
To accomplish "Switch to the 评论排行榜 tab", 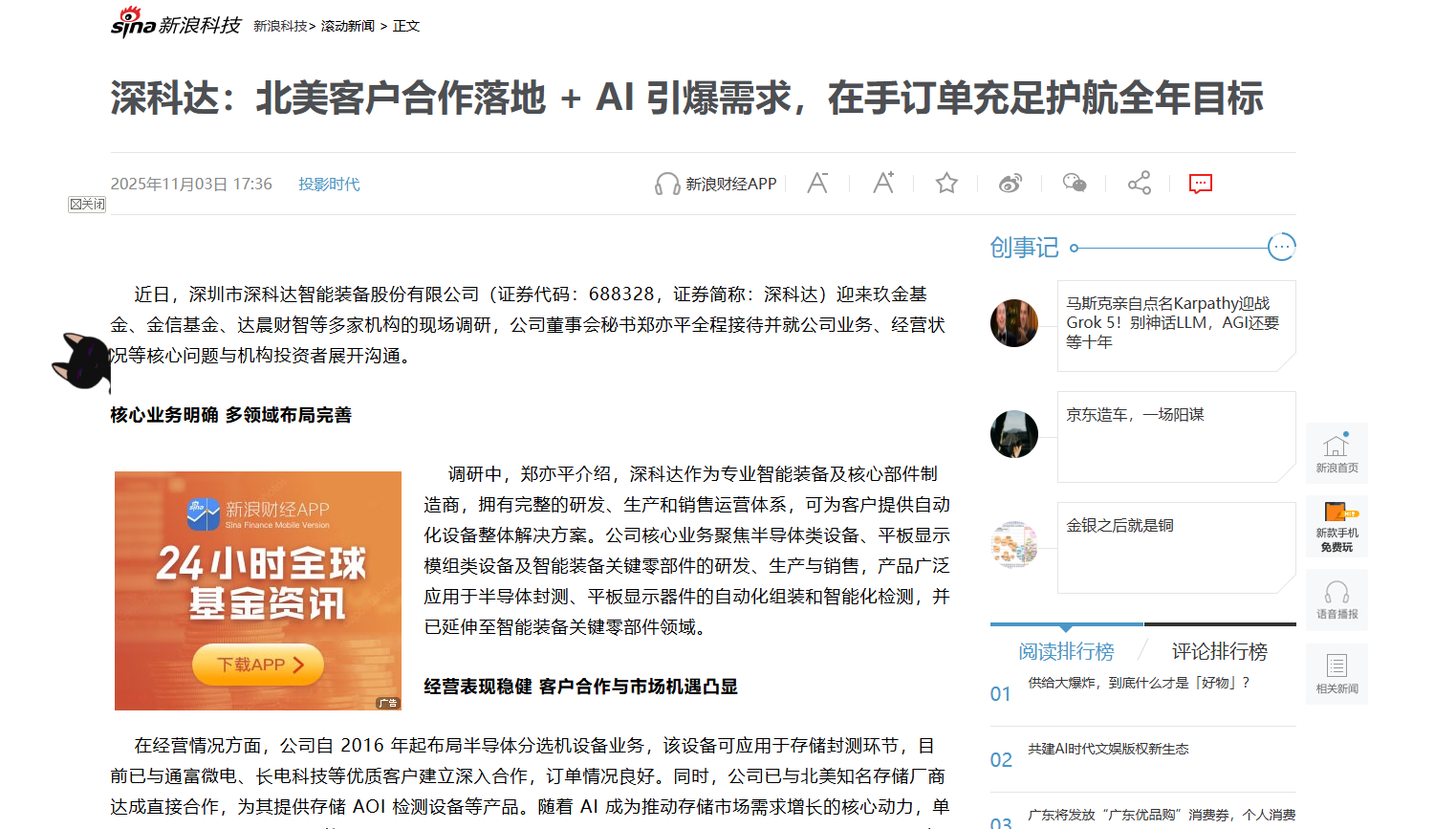I will (1220, 651).
